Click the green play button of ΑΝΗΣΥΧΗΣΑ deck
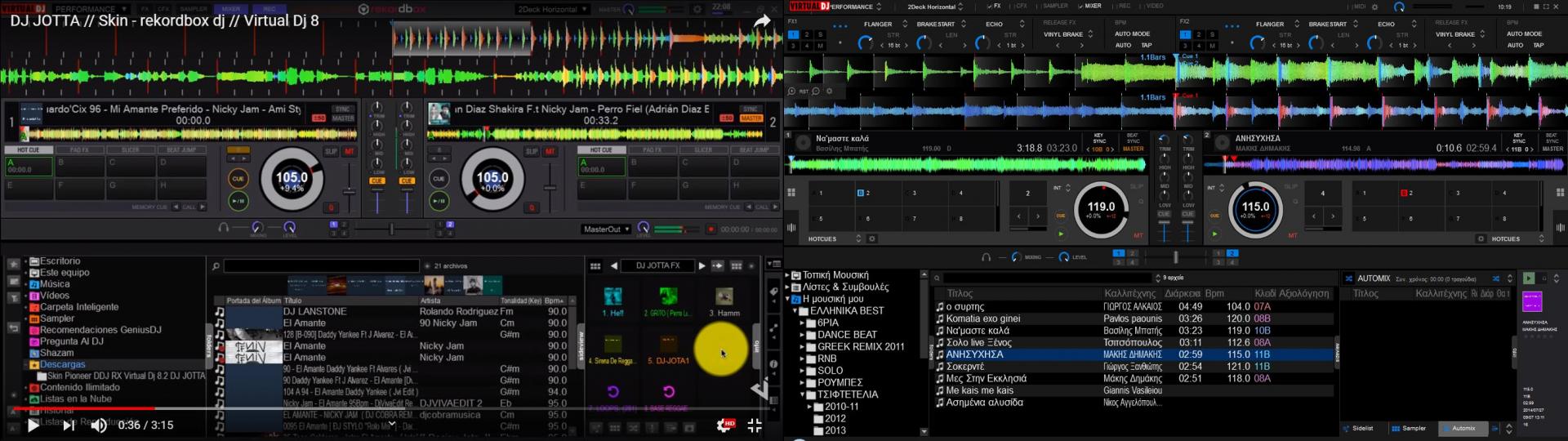 pos(1214,234)
